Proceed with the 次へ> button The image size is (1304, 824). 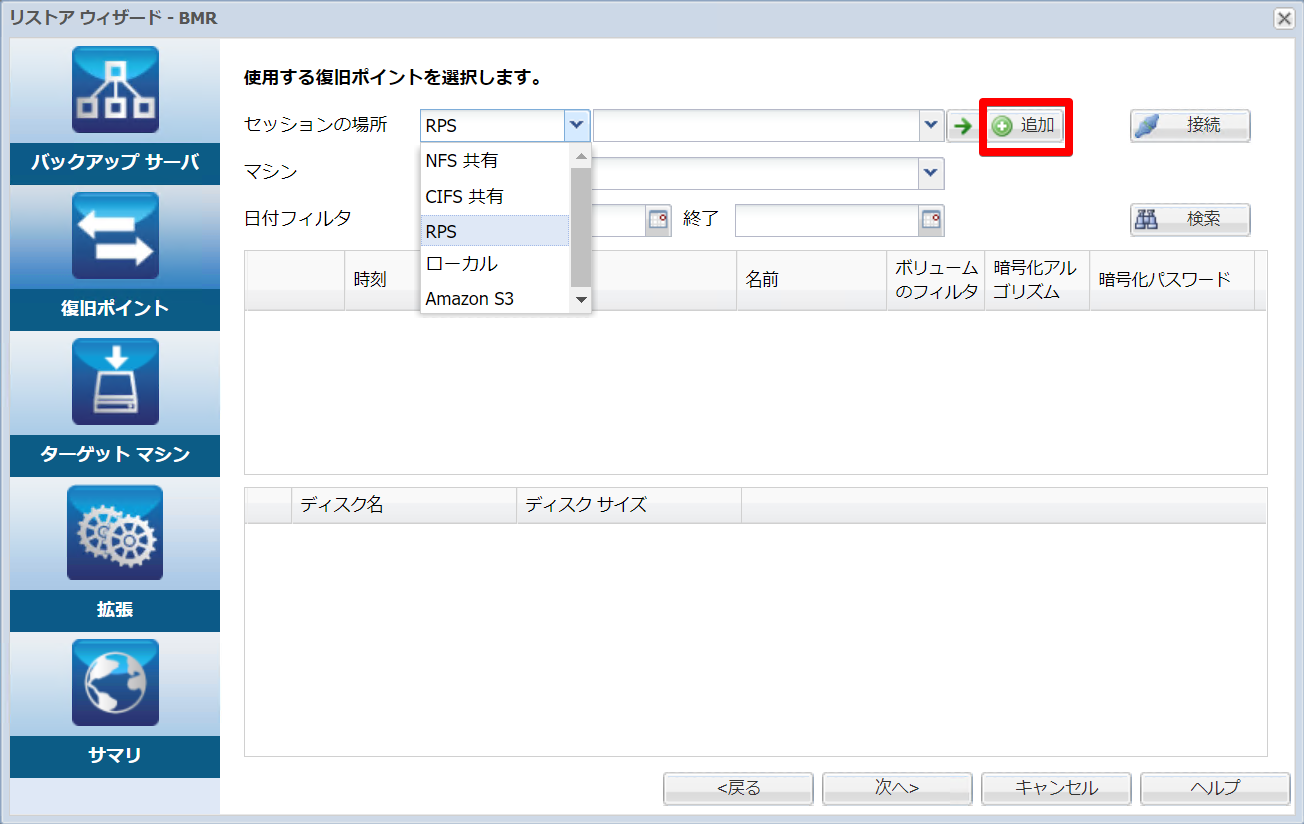[x=897, y=788]
